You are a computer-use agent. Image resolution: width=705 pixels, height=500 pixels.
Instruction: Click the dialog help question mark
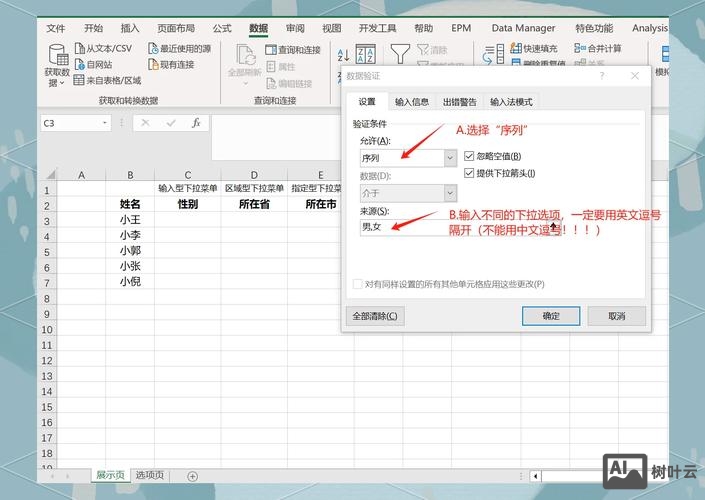602,76
